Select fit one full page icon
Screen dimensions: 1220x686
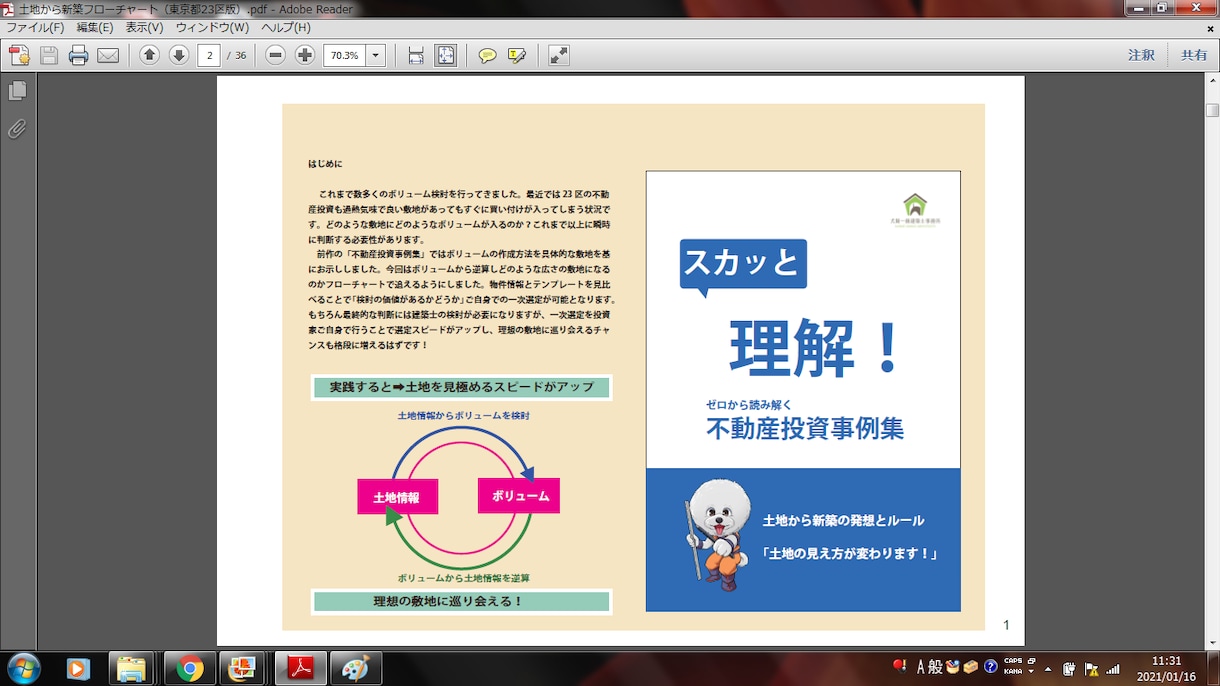[x=446, y=56]
